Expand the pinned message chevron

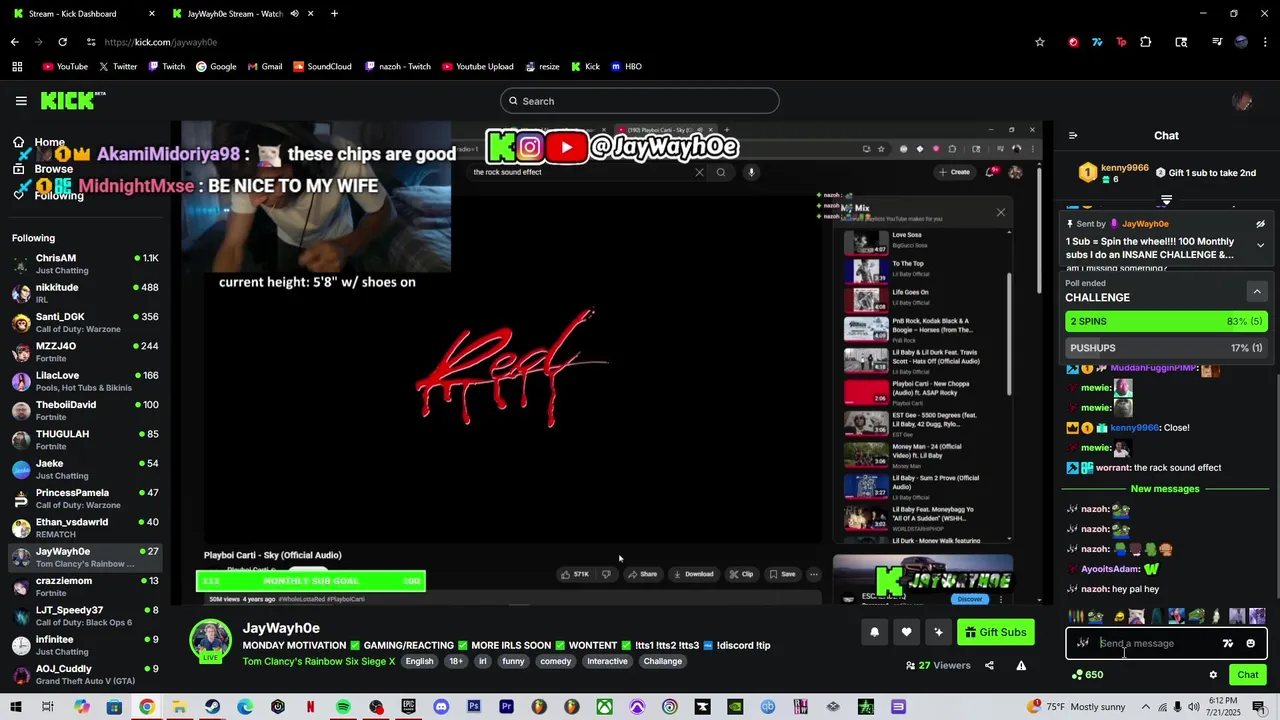point(1260,245)
